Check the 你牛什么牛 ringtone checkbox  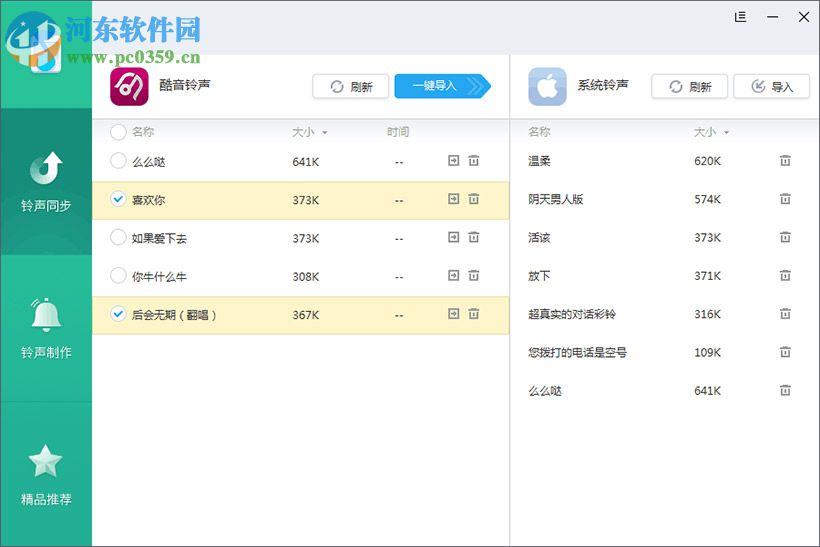point(118,276)
